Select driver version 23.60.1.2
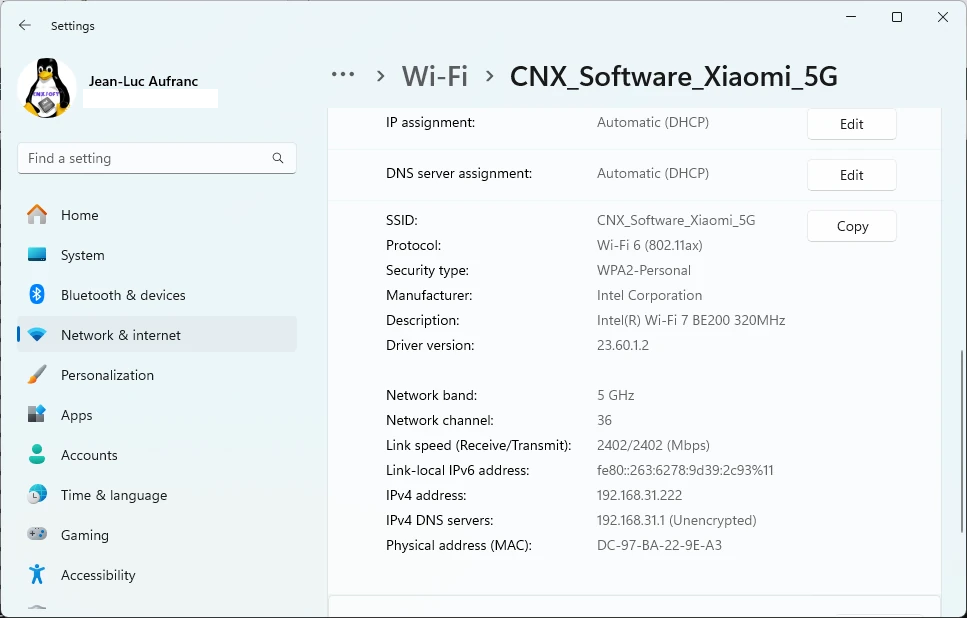 (x=623, y=345)
